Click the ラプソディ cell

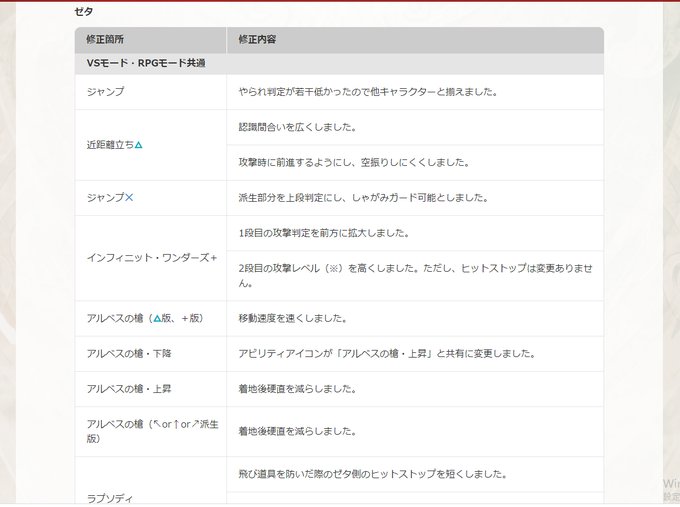click(150, 481)
